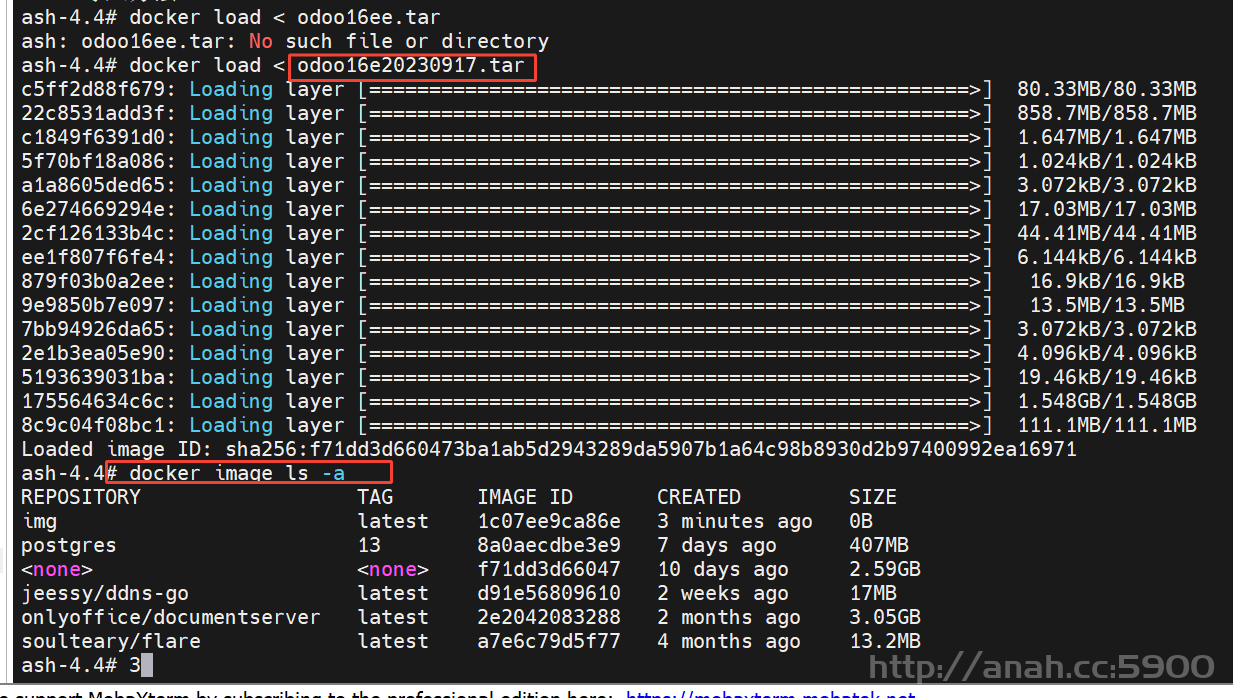Select the 'No such file or directory' error line

click(285, 42)
